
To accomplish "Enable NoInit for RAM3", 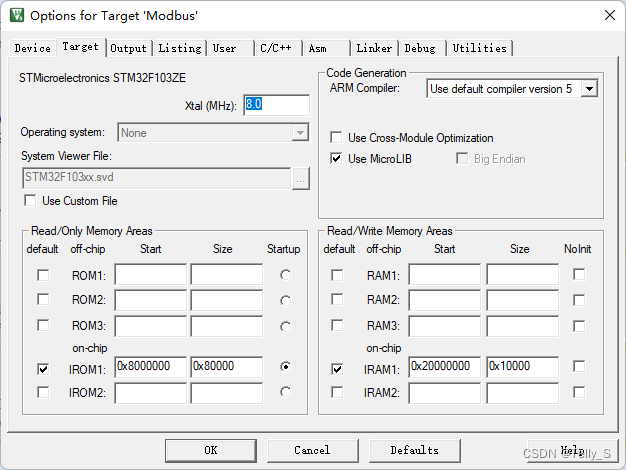I will [x=579, y=326].
